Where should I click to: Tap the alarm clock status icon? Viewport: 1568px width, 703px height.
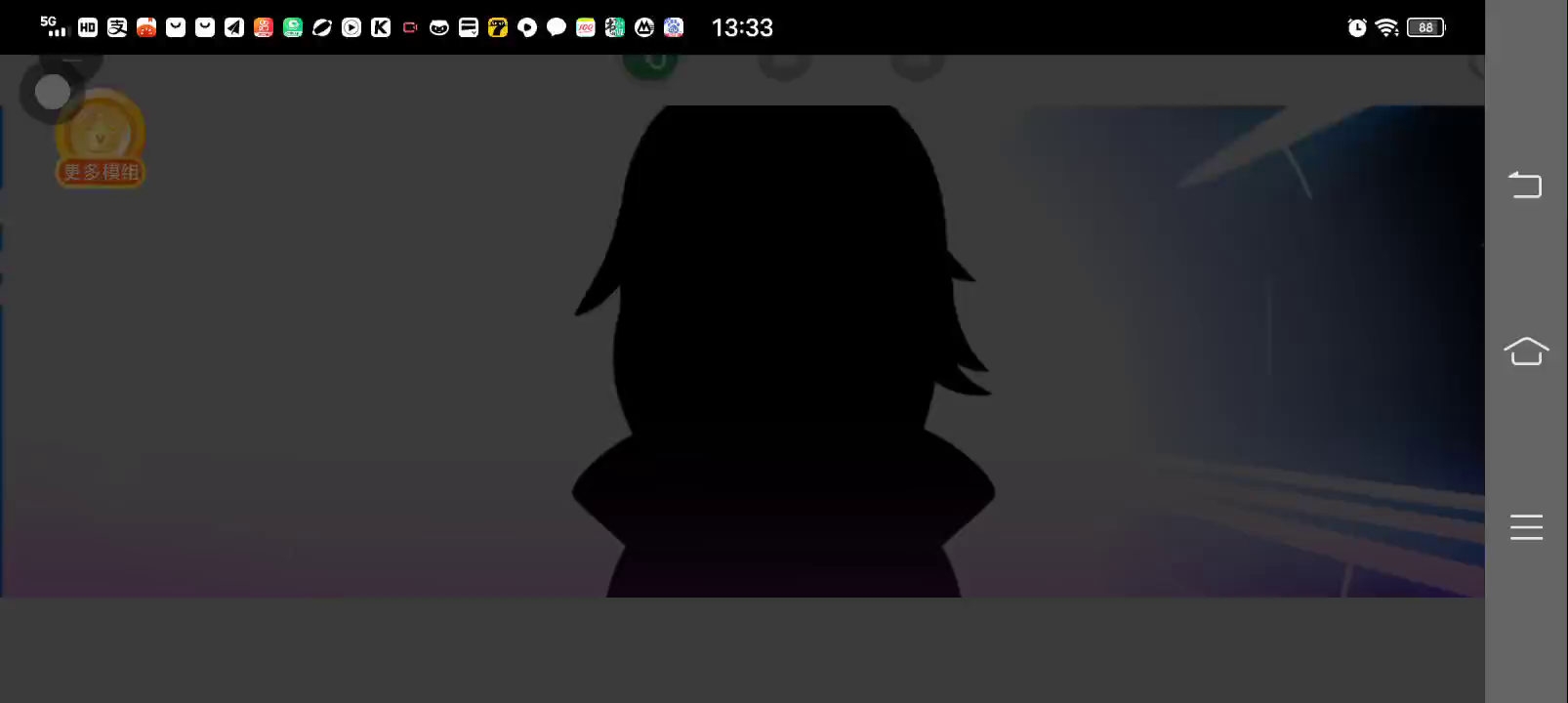click(1357, 27)
